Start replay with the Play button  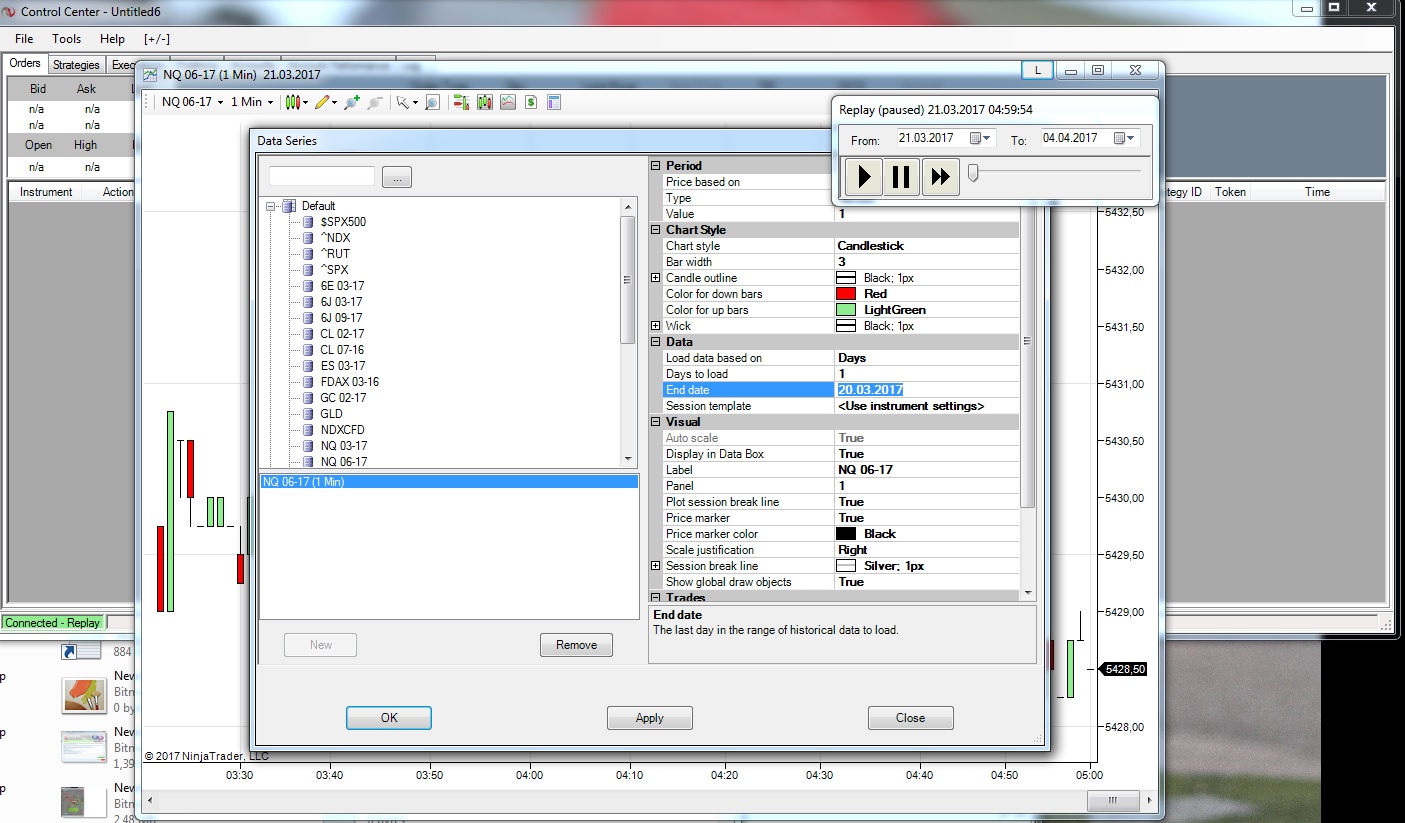[864, 177]
